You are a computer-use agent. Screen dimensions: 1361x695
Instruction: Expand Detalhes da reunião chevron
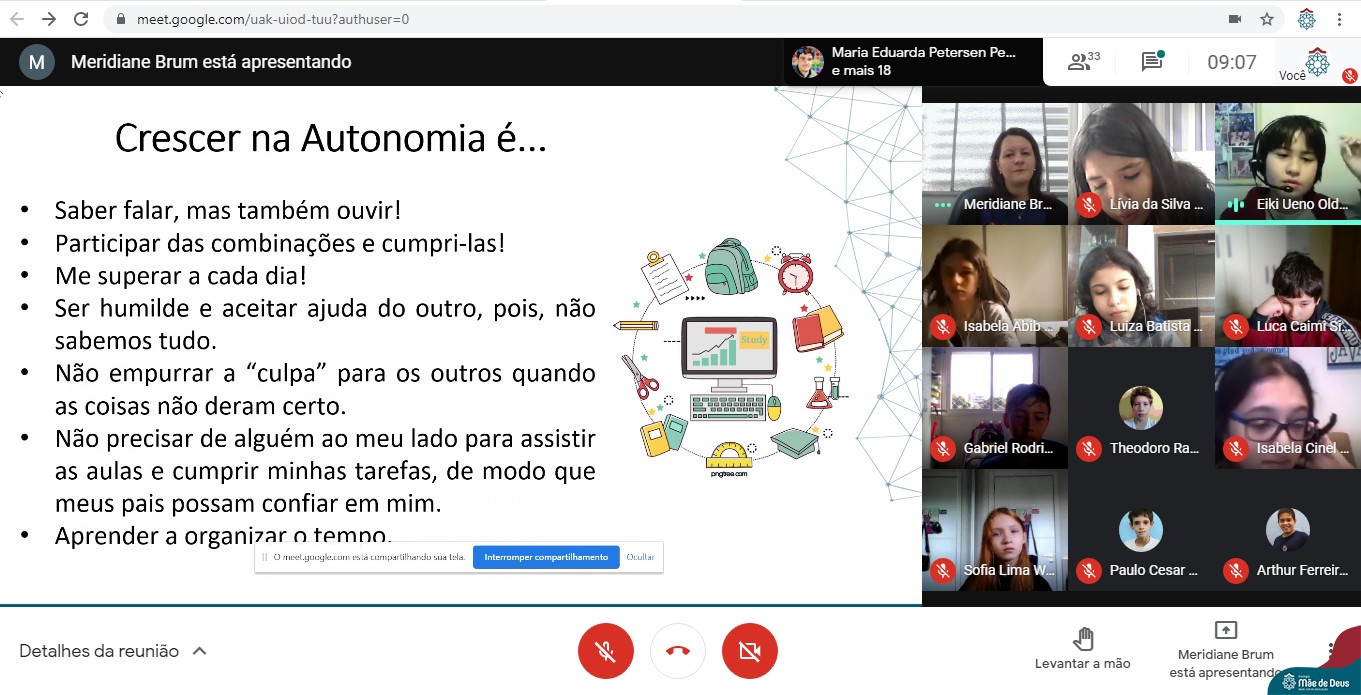(199, 651)
